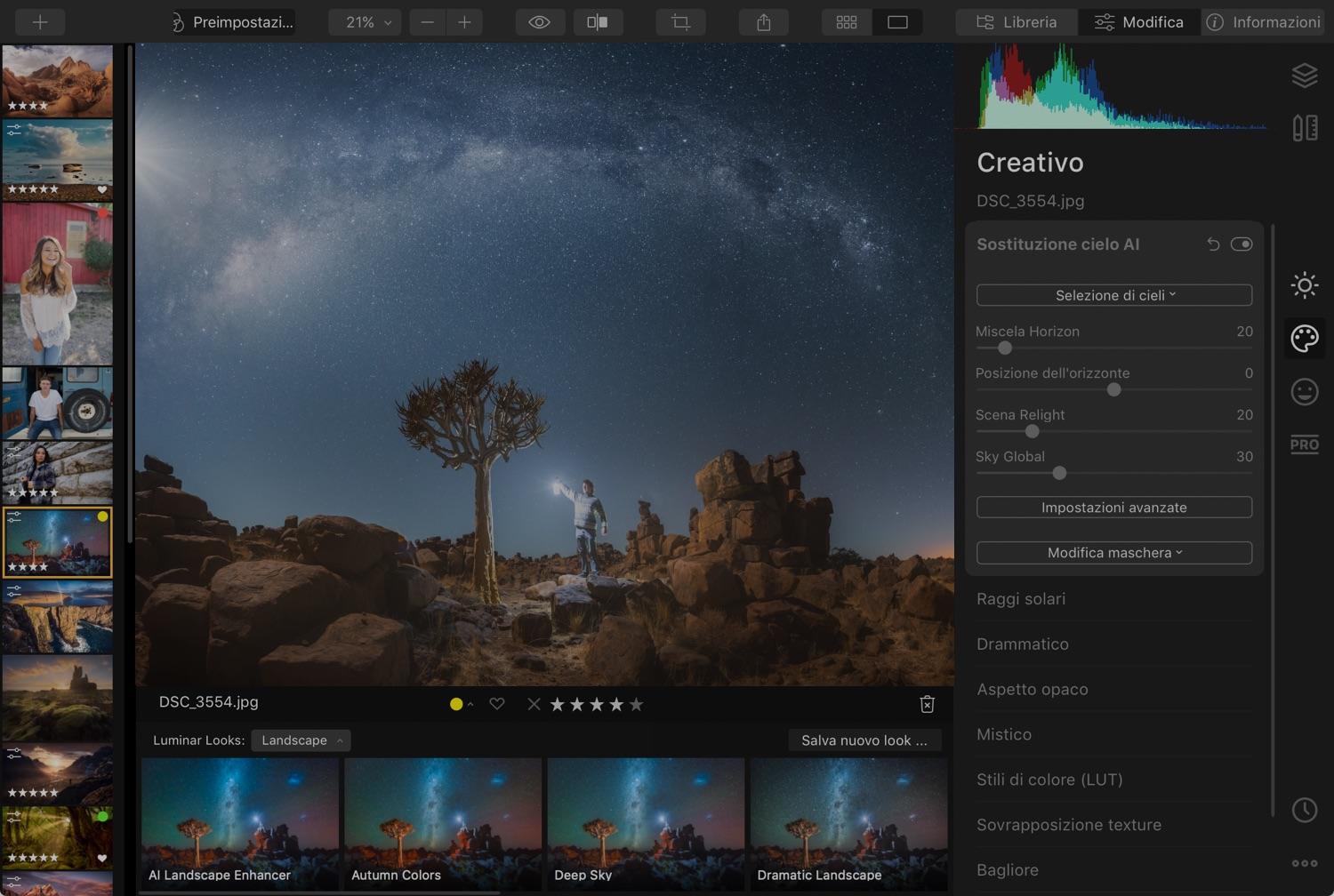Click the PRO tools icon
Viewport: 1334px width, 896px height.
coord(1304,444)
